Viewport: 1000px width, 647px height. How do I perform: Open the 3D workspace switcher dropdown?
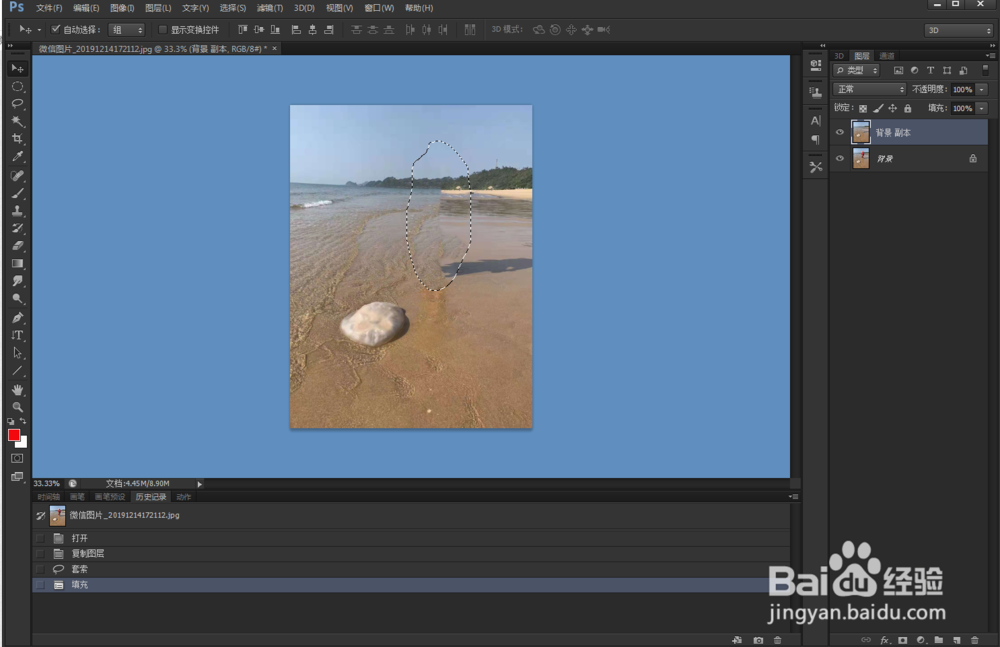[x=960, y=30]
